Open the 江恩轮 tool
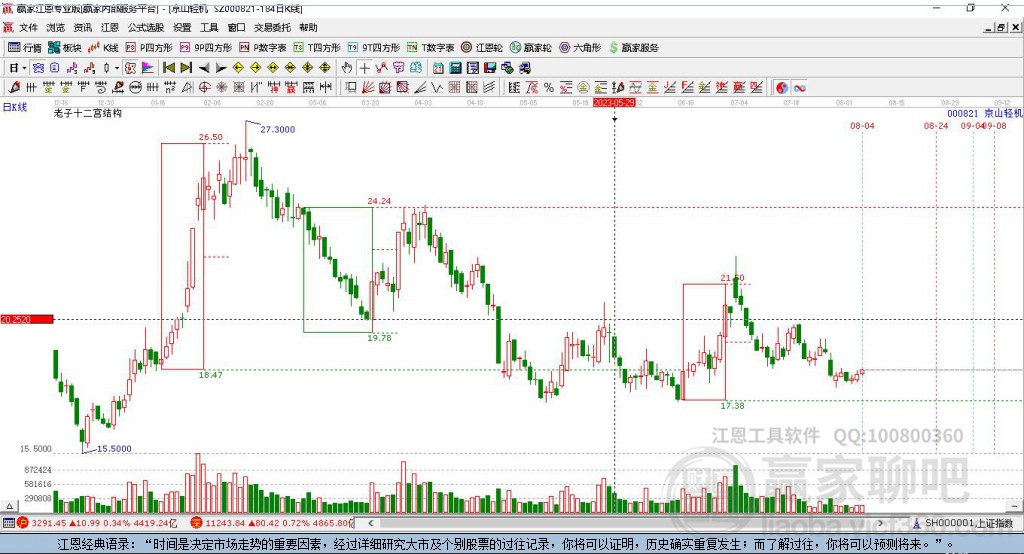Image resolution: width=1024 pixels, height=554 pixels. point(482,48)
